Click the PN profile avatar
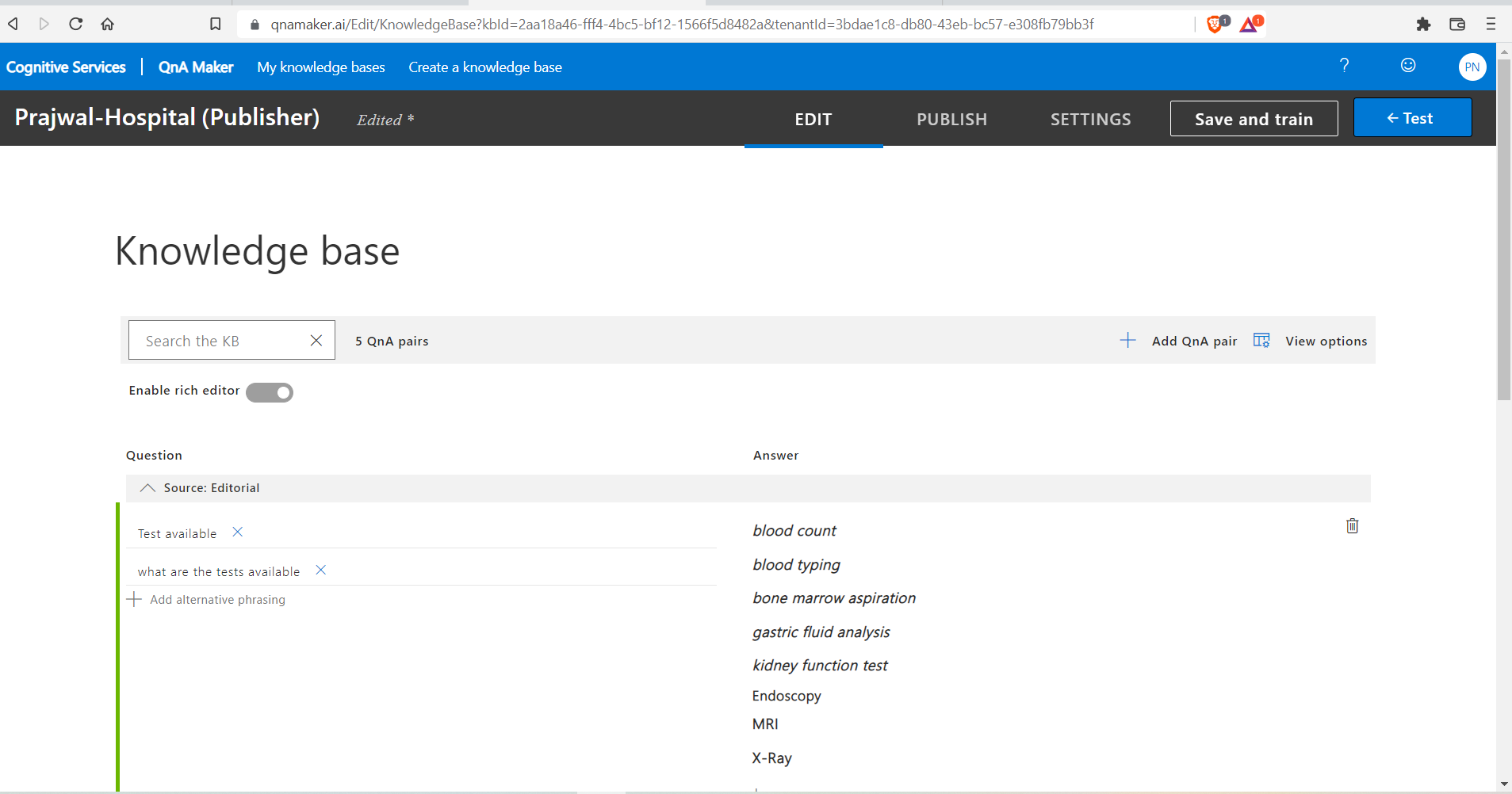 [x=1472, y=67]
